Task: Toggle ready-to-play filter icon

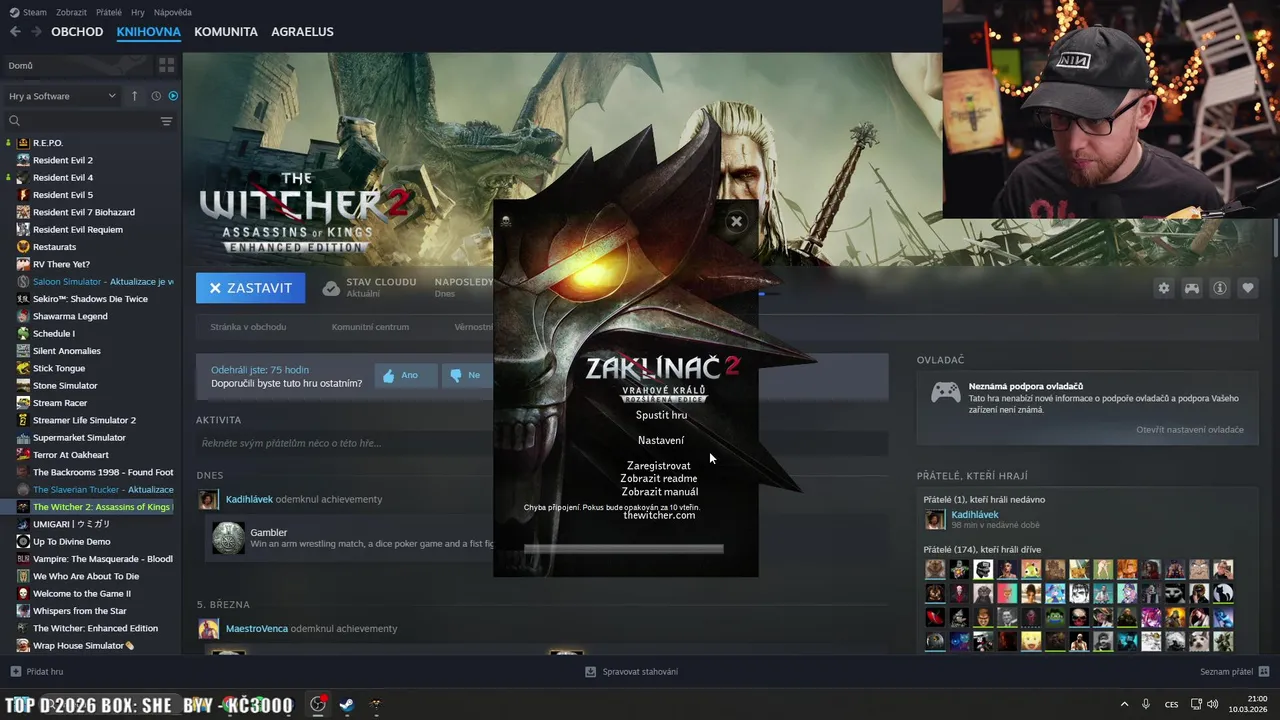Action: [173, 96]
